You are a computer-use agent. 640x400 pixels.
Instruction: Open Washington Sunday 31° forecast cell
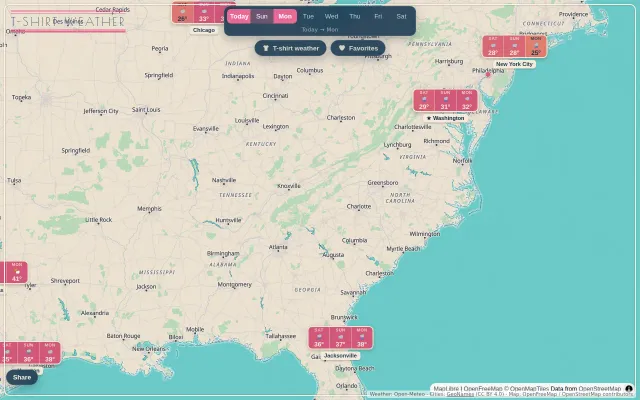point(445,100)
